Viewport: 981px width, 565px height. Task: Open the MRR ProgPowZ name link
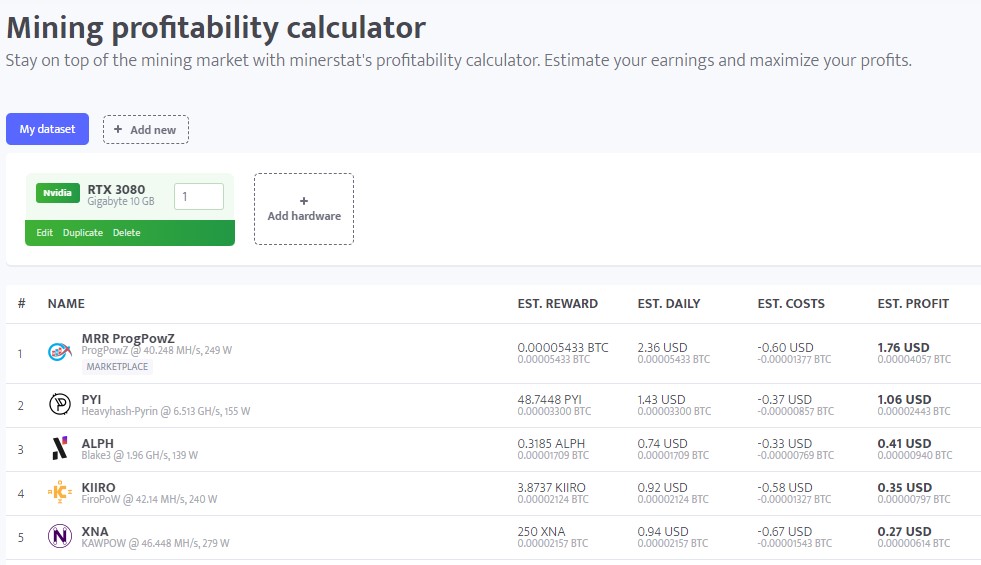tap(128, 338)
